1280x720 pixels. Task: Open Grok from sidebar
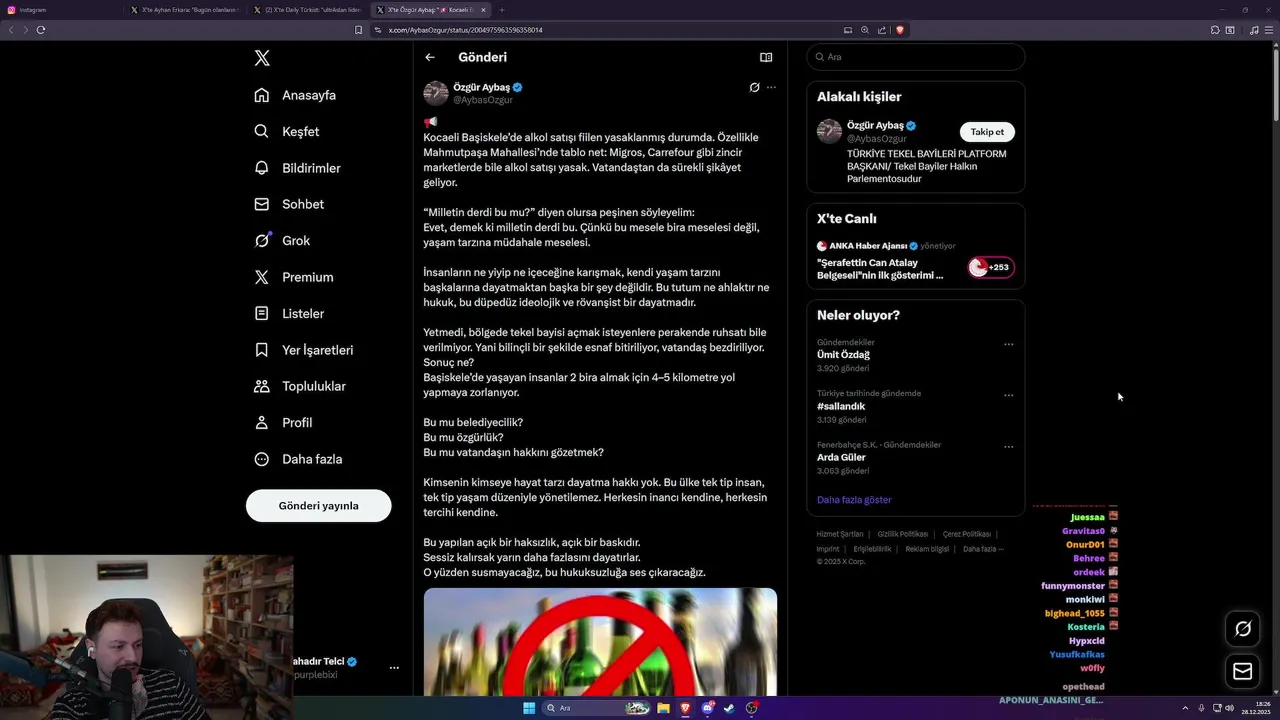click(x=282, y=241)
